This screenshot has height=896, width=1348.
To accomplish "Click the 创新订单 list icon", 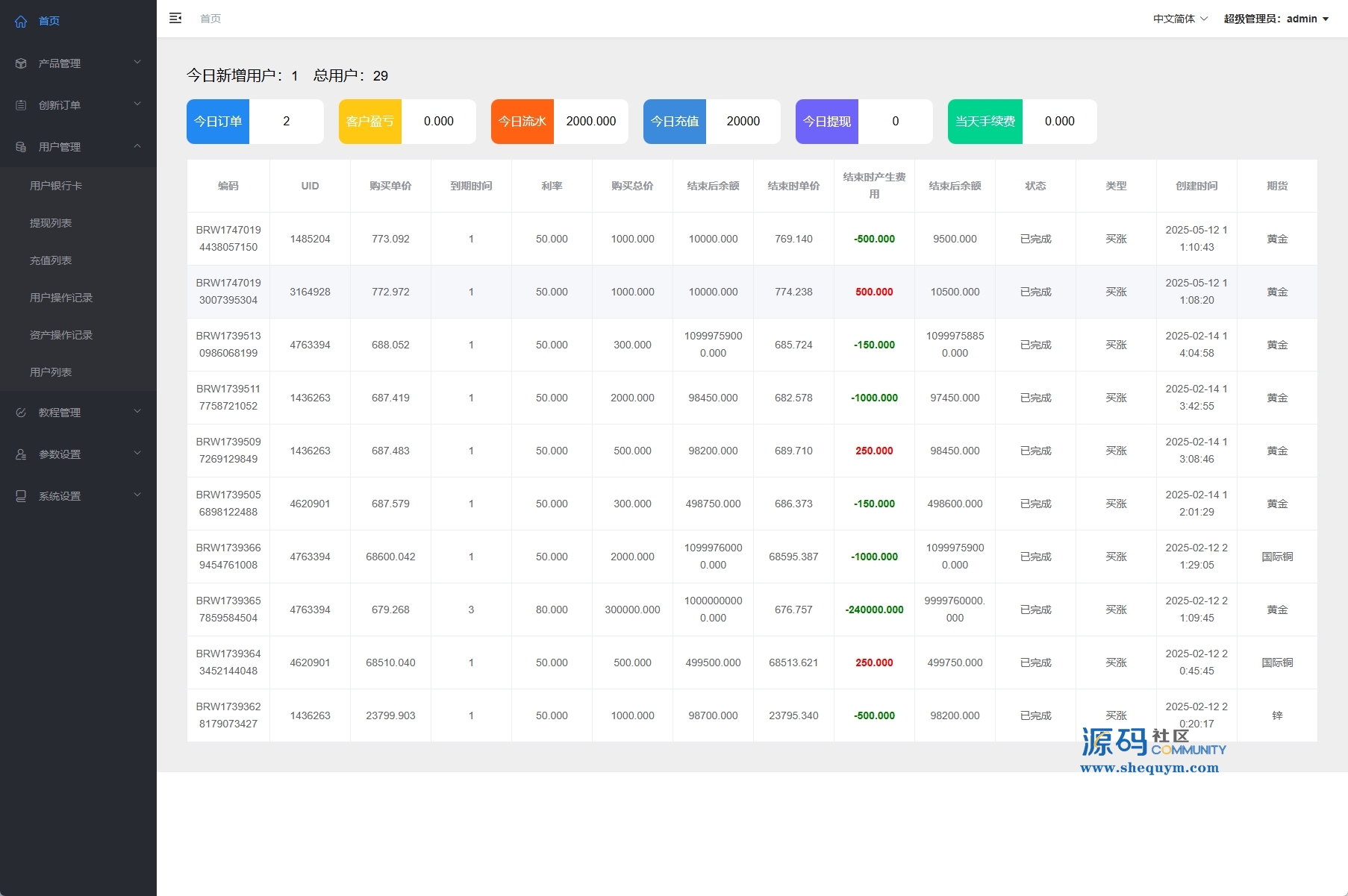I will pos(21,105).
